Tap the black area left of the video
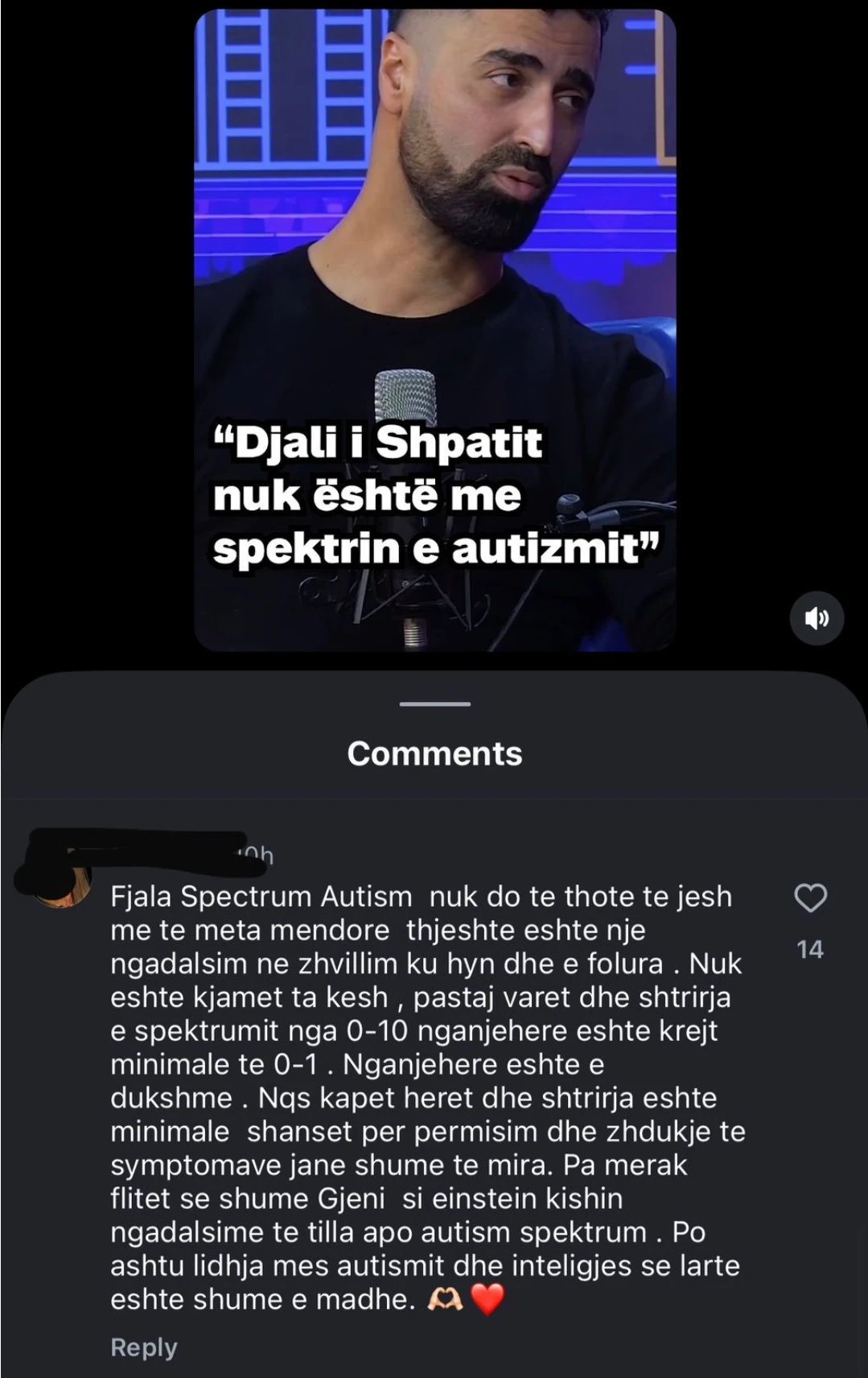 tap(97, 330)
